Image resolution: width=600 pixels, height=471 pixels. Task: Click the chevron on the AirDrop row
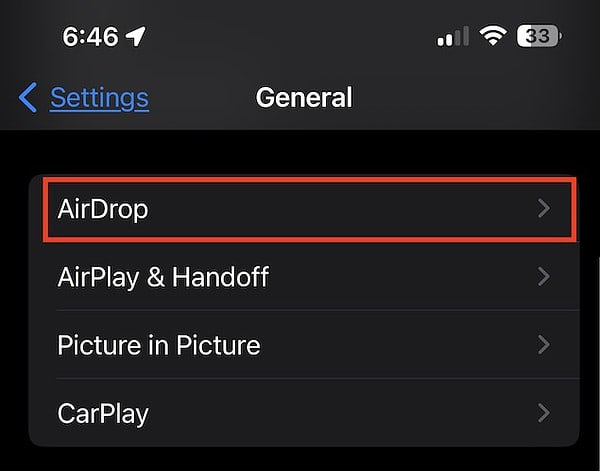pyautogui.click(x=544, y=209)
